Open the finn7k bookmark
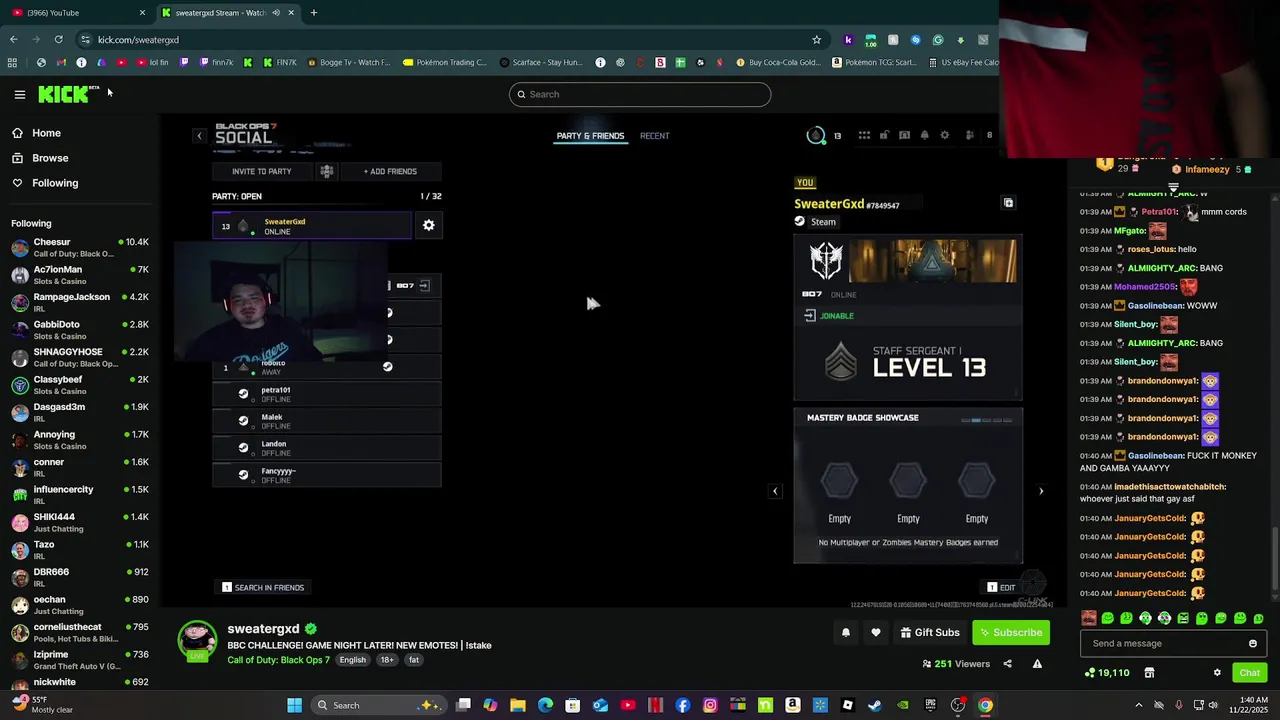The height and width of the screenshot is (720, 1280). click(x=215, y=62)
